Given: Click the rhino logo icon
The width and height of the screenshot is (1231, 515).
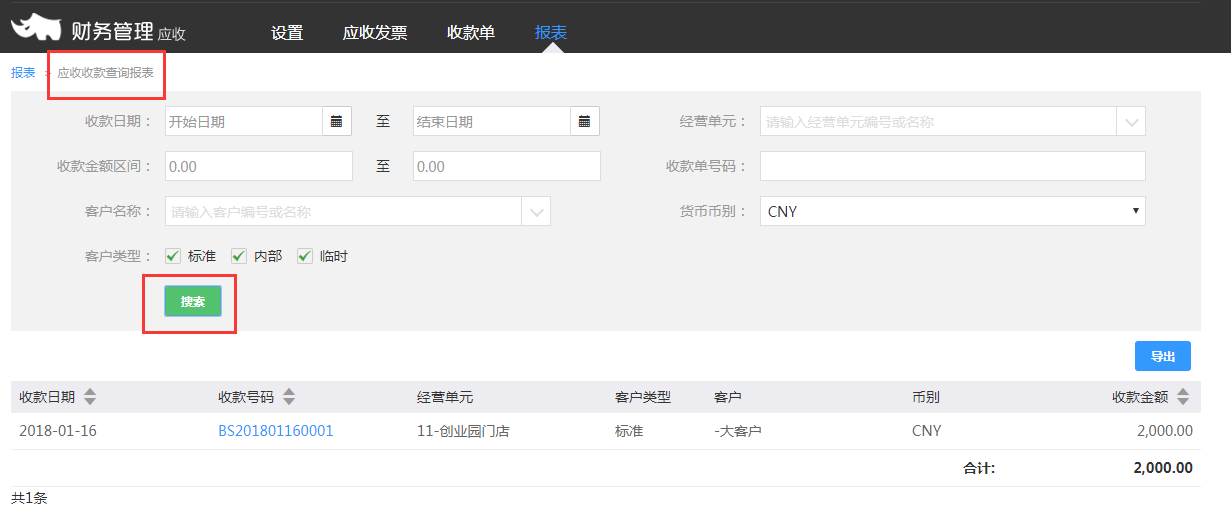Looking at the screenshot, I should pyautogui.click(x=37, y=27).
